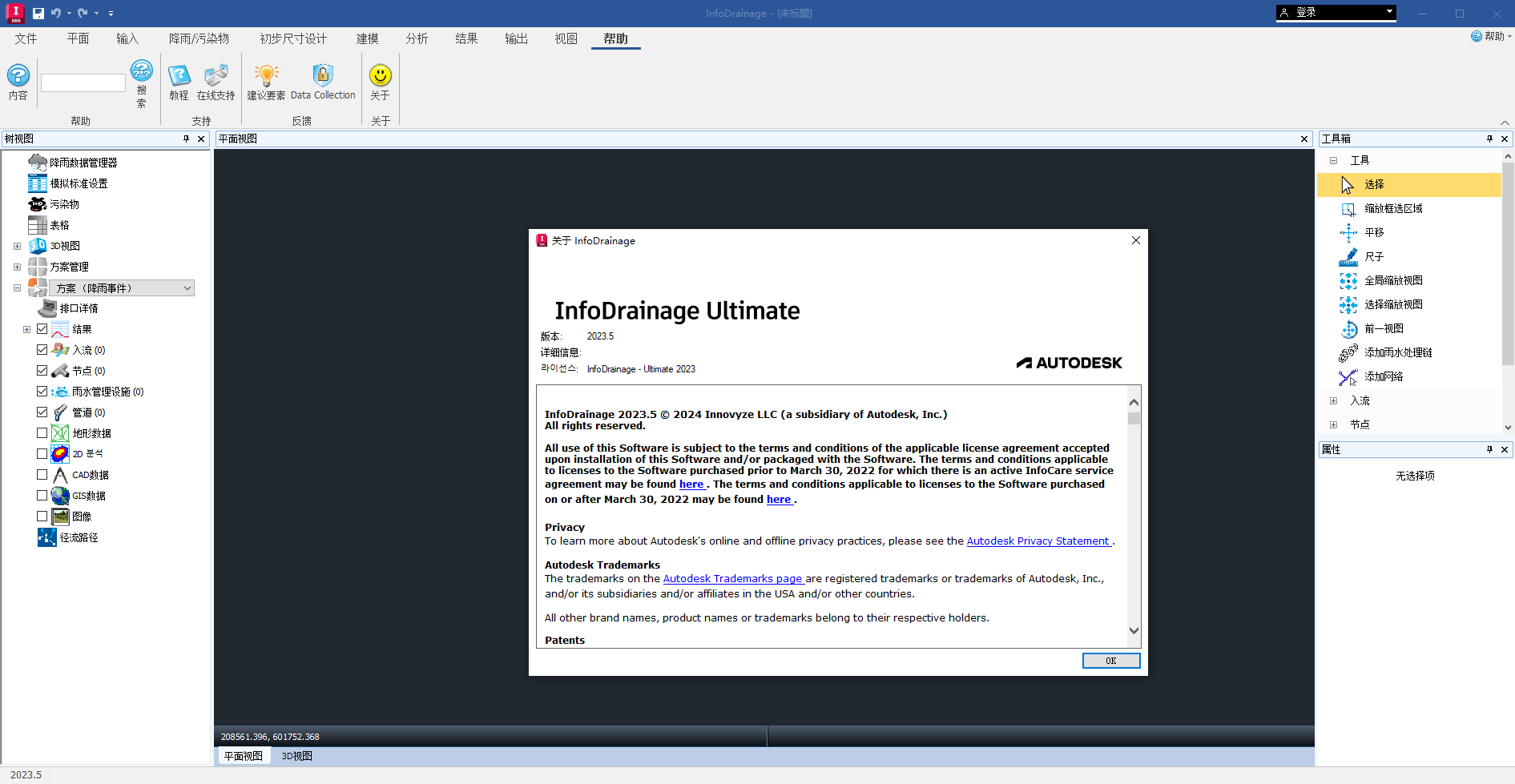The width and height of the screenshot is (1515, 784).
Task: Open the Autodesk Trademarks page link
Action: pos(733,579)
